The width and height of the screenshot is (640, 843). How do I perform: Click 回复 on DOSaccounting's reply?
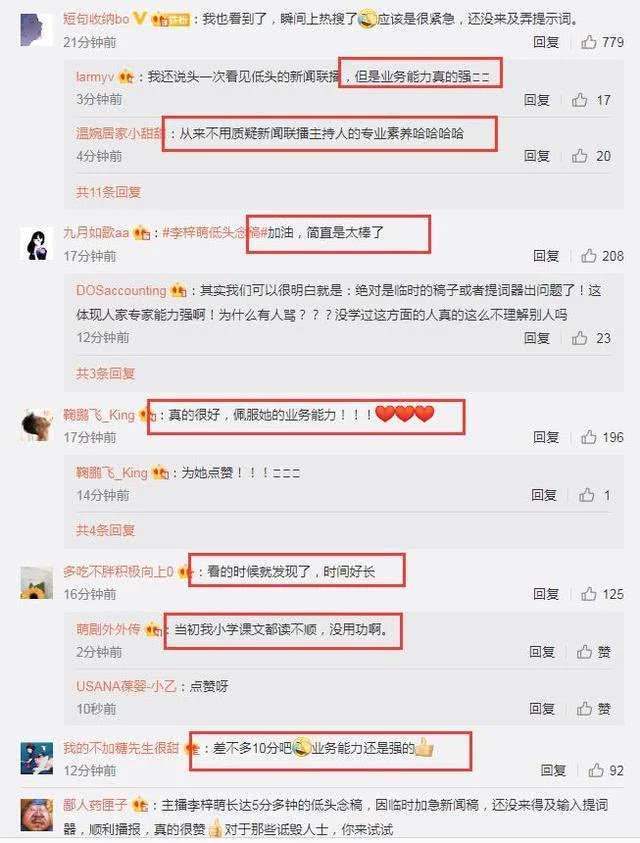(537, 338)
